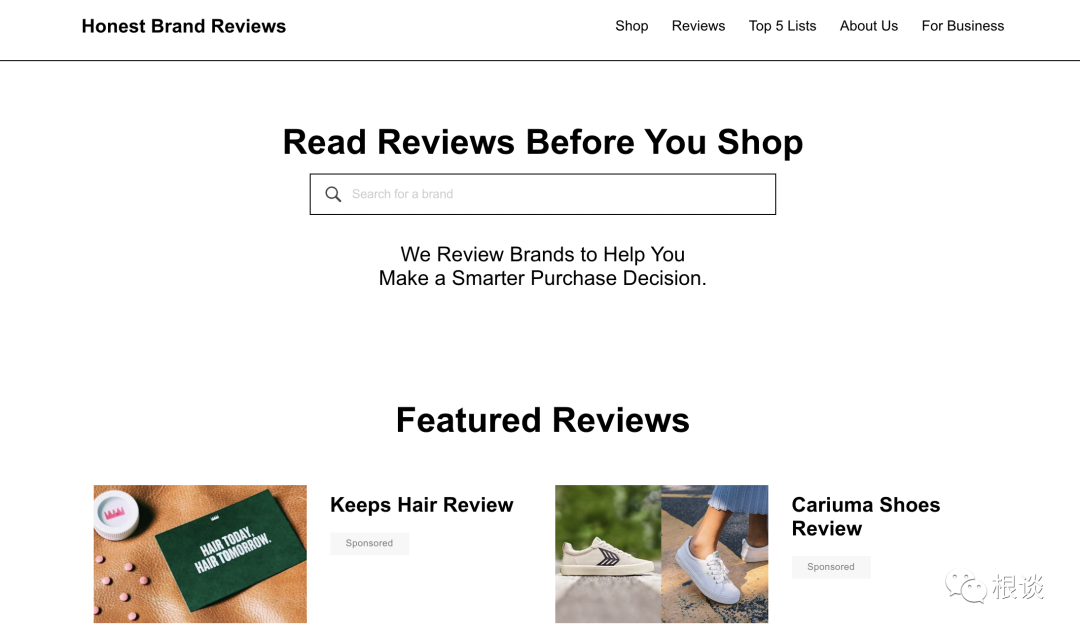Image resolution: width=1080 pixels, height=635 pixels.
Task: Open the For Business page
Action: (963, 26)
